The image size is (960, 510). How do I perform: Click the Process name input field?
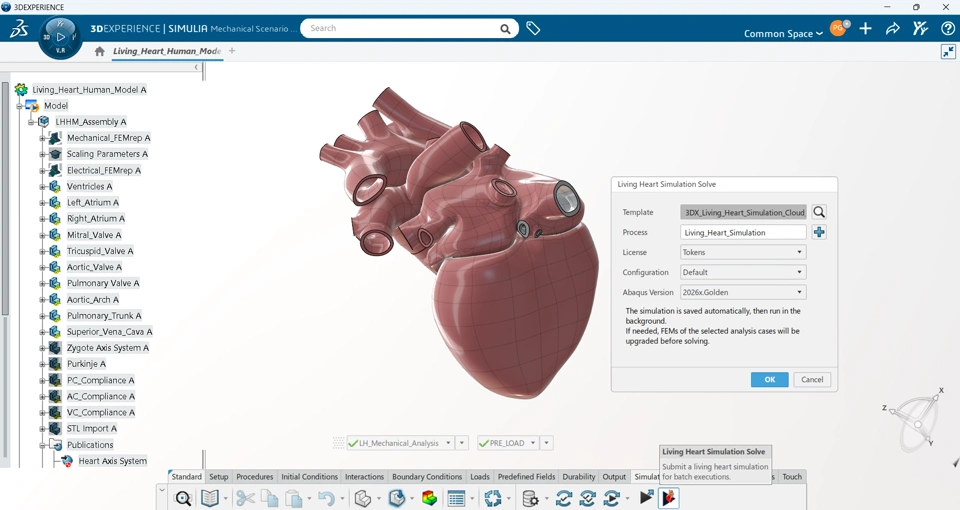[743, 233]
